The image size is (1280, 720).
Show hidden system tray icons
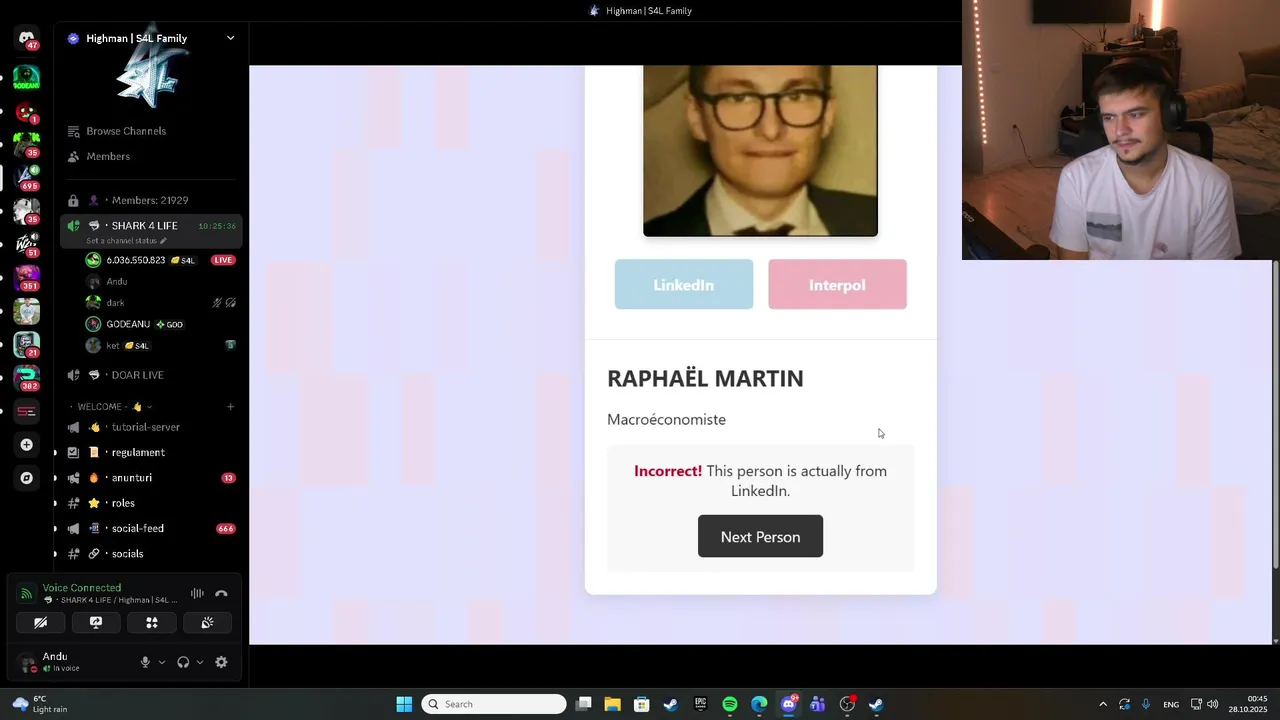1103,704
